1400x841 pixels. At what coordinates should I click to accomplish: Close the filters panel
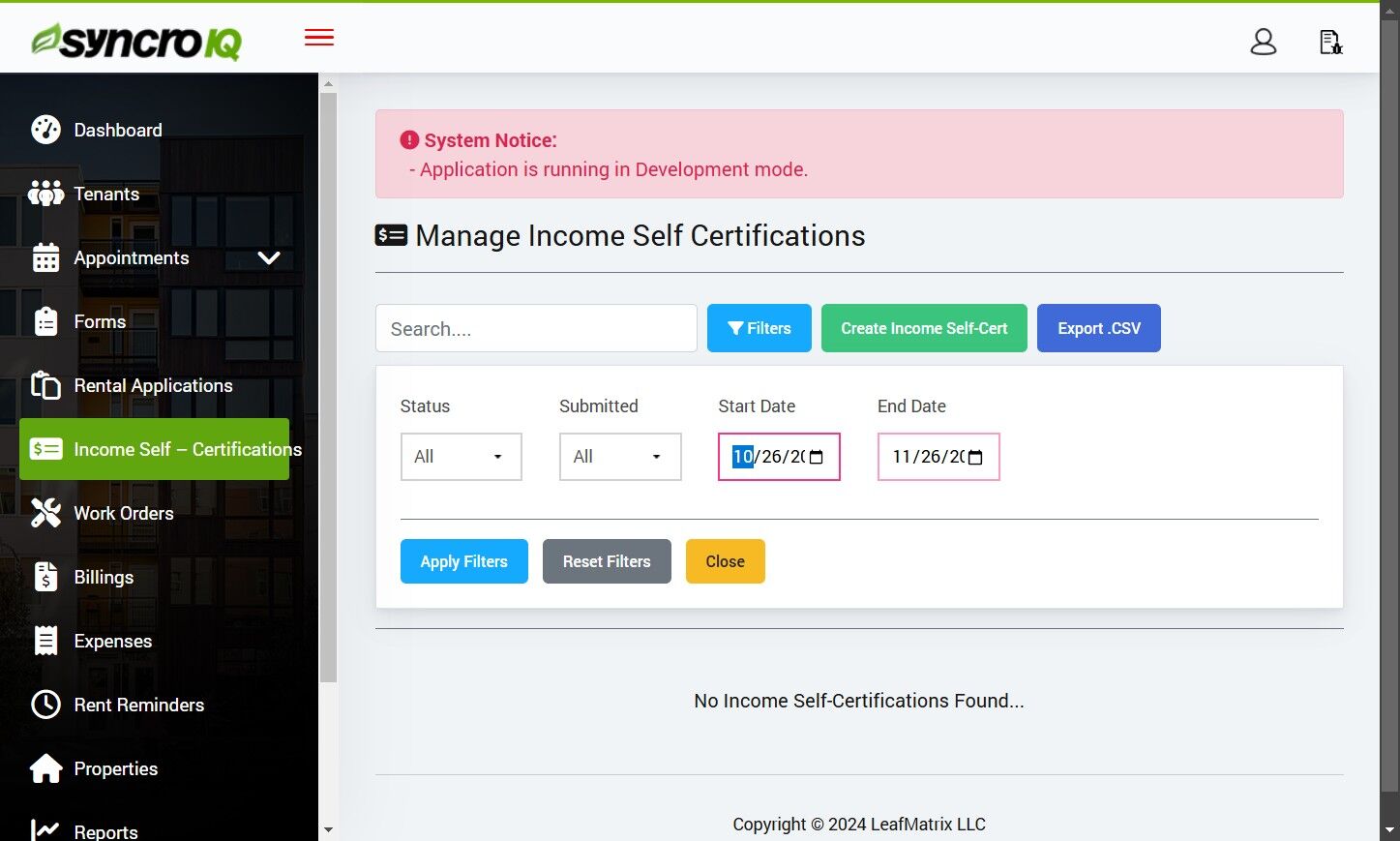coord(726,561)
